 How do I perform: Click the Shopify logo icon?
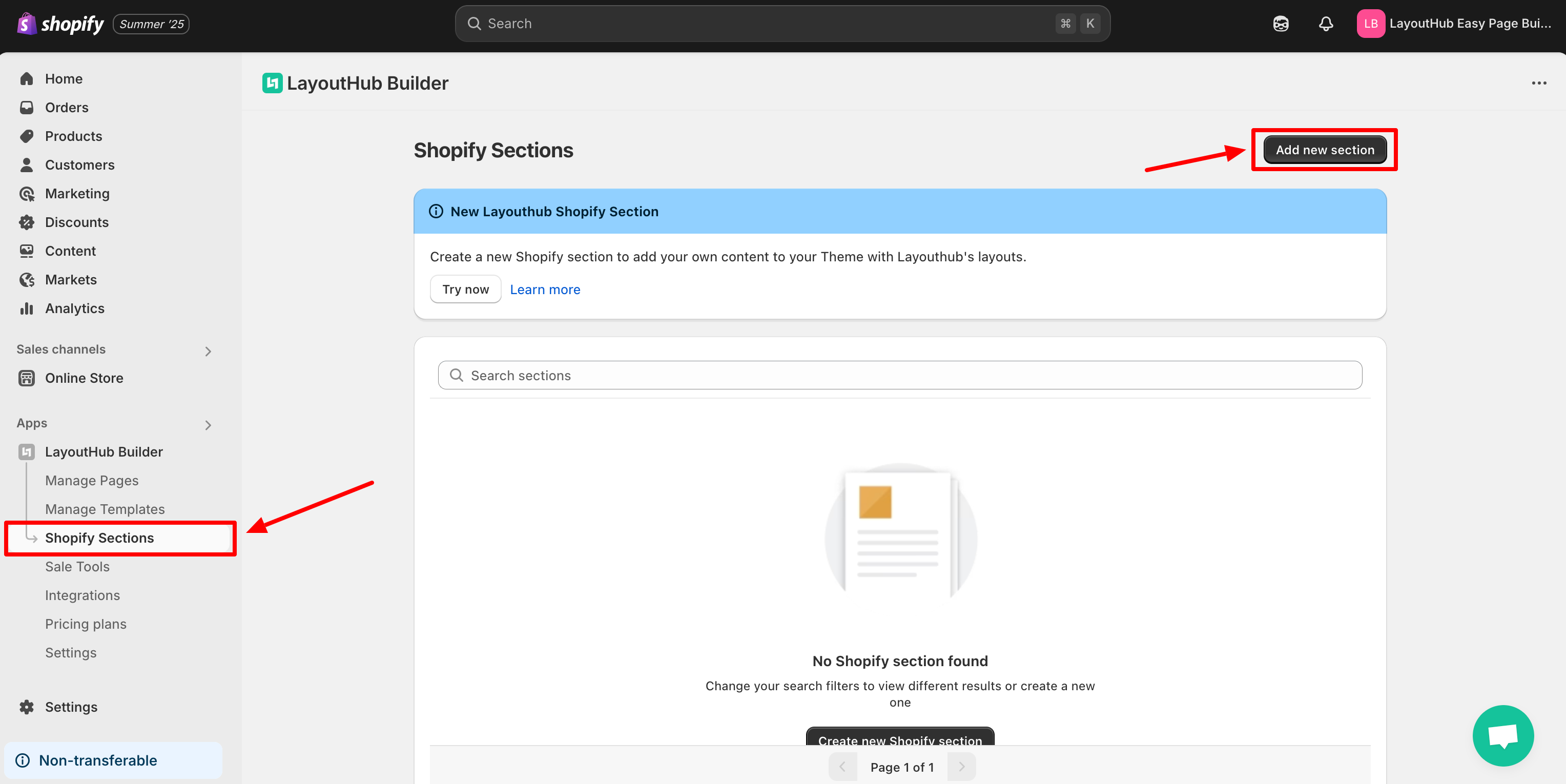(26, 24)
